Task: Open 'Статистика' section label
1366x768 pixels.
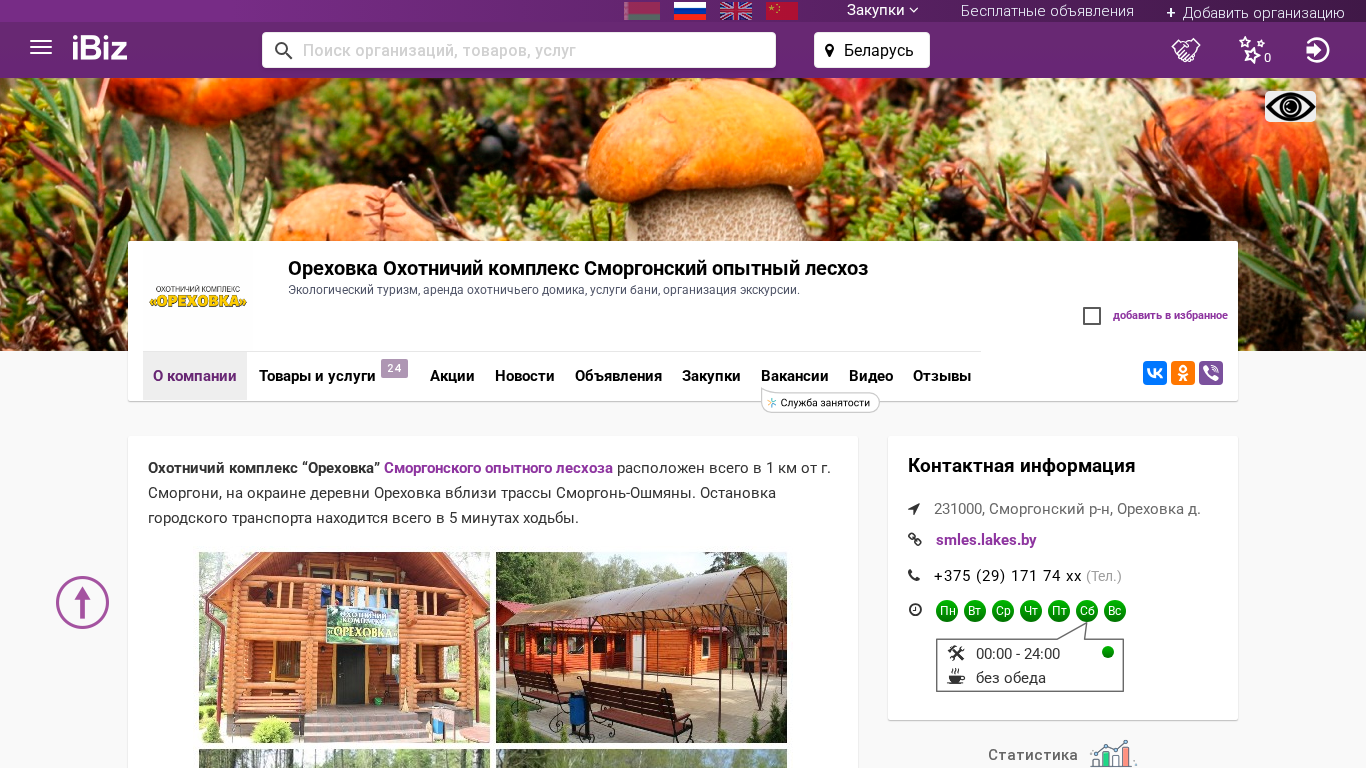Action: [1033, 755]
